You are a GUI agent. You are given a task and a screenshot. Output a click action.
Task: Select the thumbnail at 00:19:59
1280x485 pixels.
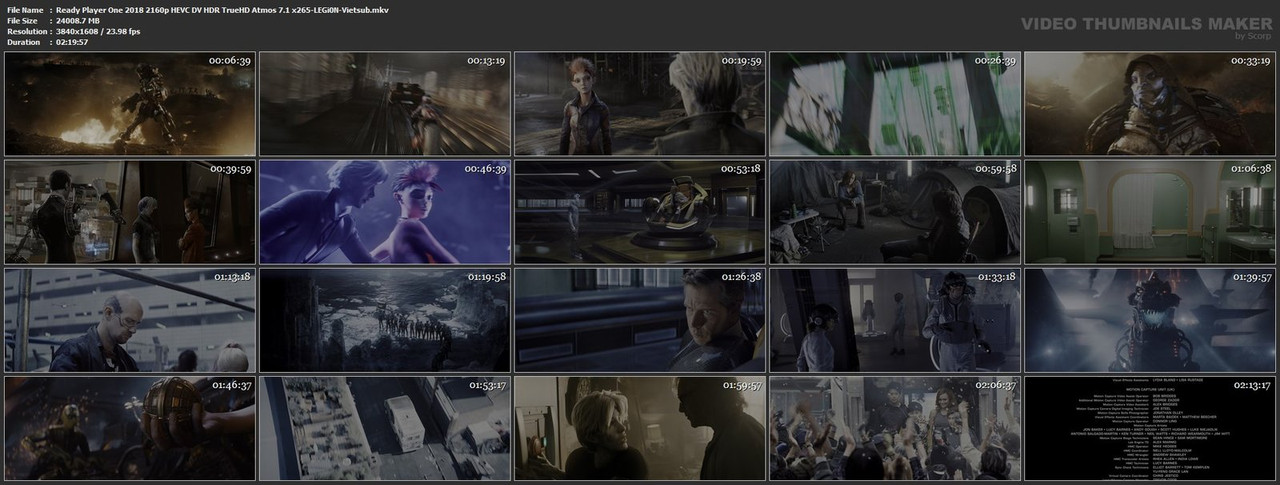click(x=640, y=103)
